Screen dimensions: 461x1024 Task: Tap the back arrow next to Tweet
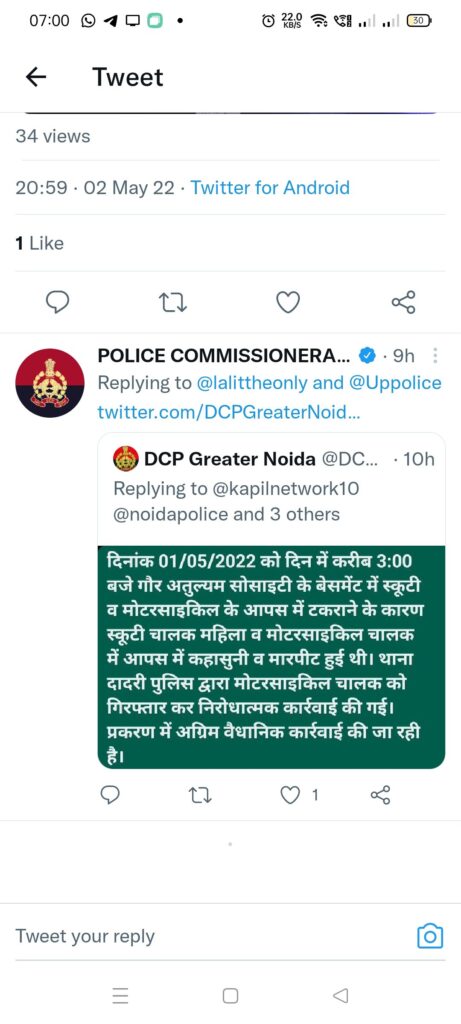point(35,77)
